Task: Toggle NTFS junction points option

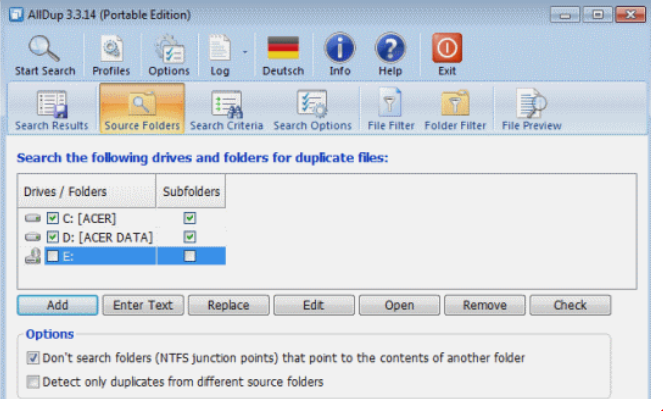Action: click(x=34, y=358)
